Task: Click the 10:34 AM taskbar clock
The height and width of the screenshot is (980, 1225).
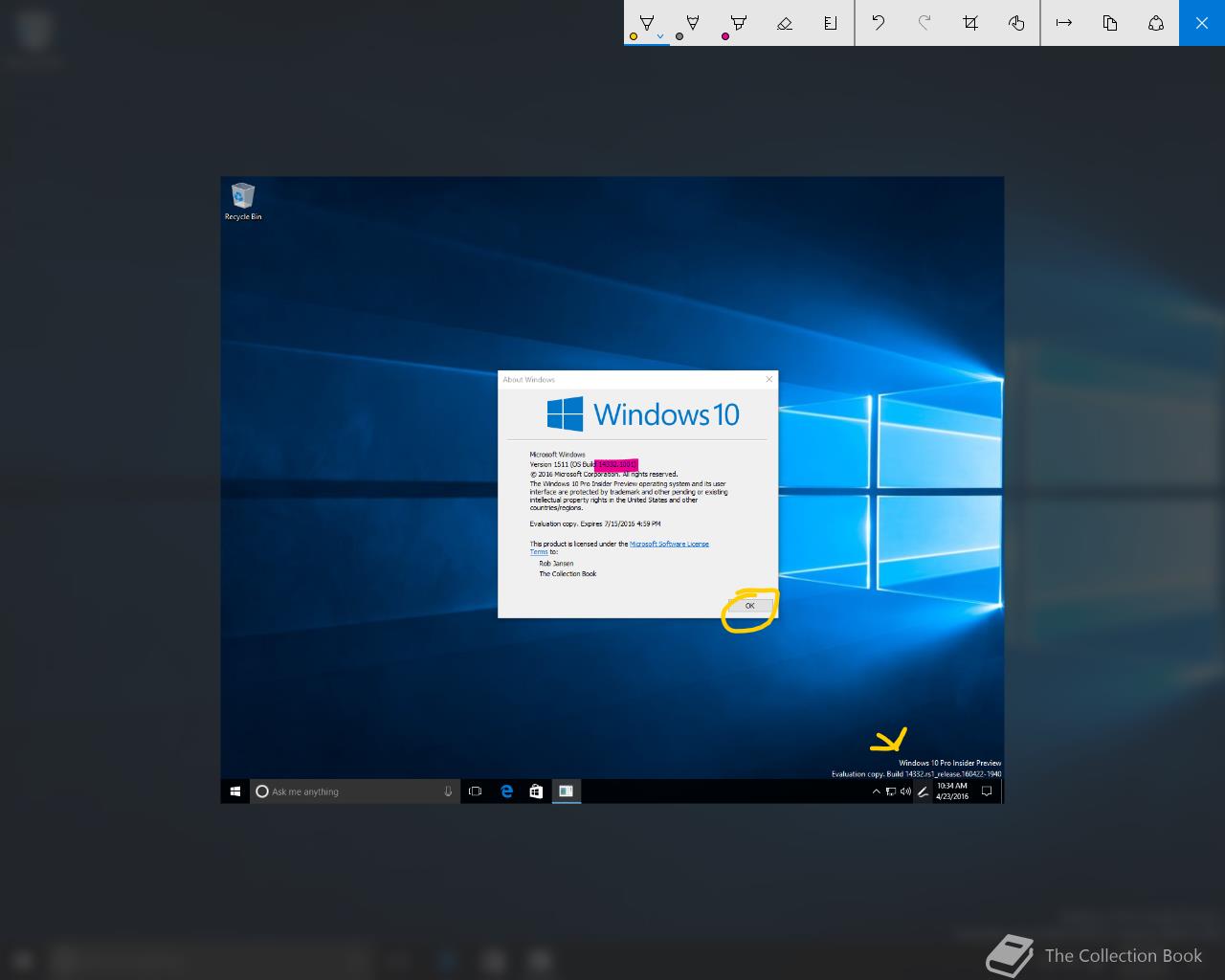Action: pos(952,791)
